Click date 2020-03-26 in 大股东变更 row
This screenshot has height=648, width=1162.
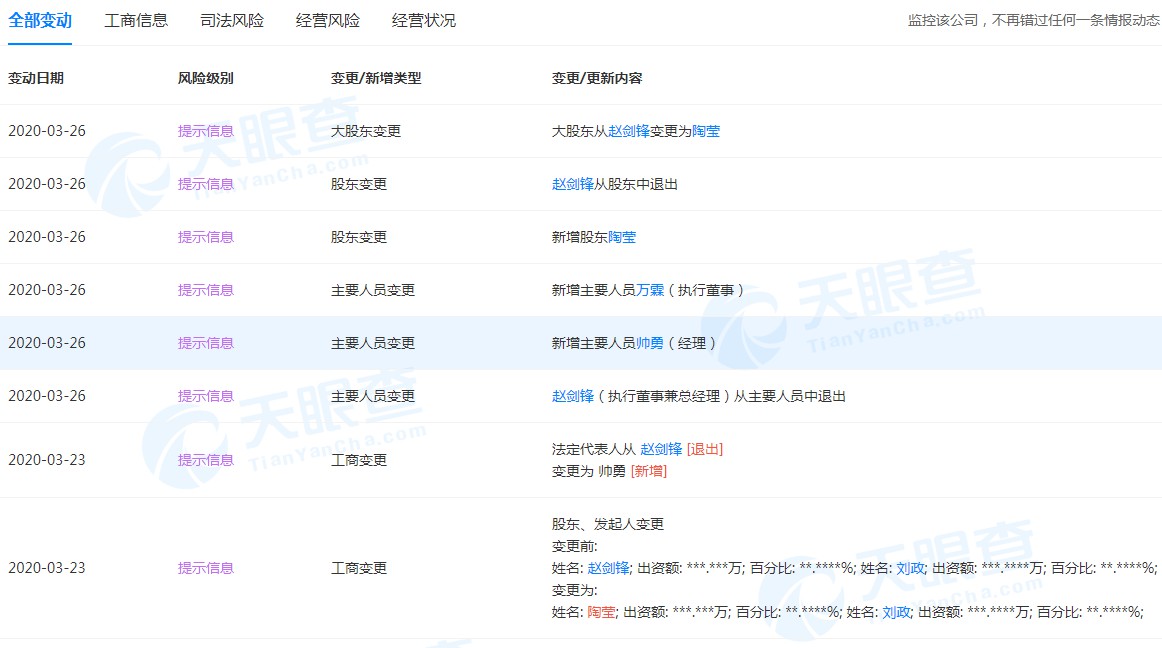click(x=47, y=131)
